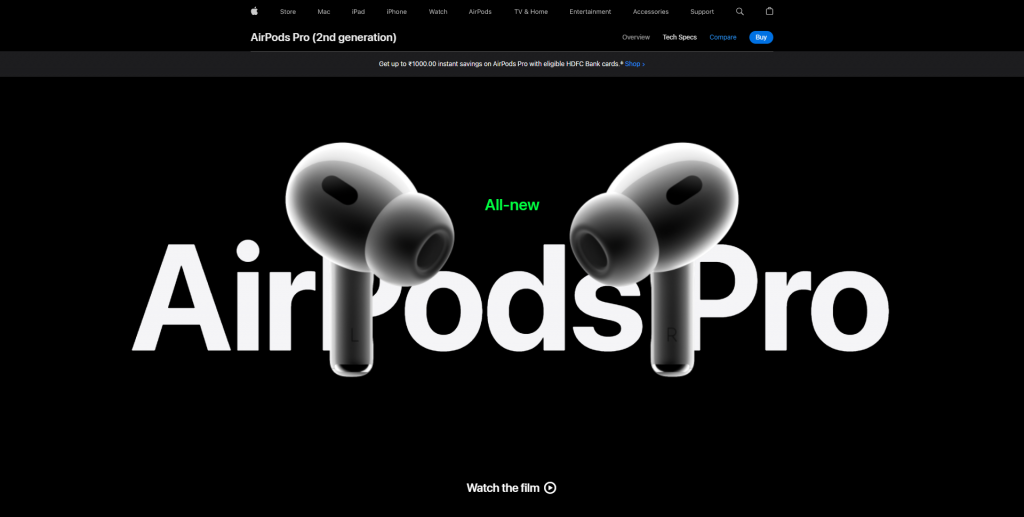Image resolution: width=1024 pixels, height=517 pixels.
Task: Click AirPods Pro (2nd generation) title
Action: (x=323, y=37)
